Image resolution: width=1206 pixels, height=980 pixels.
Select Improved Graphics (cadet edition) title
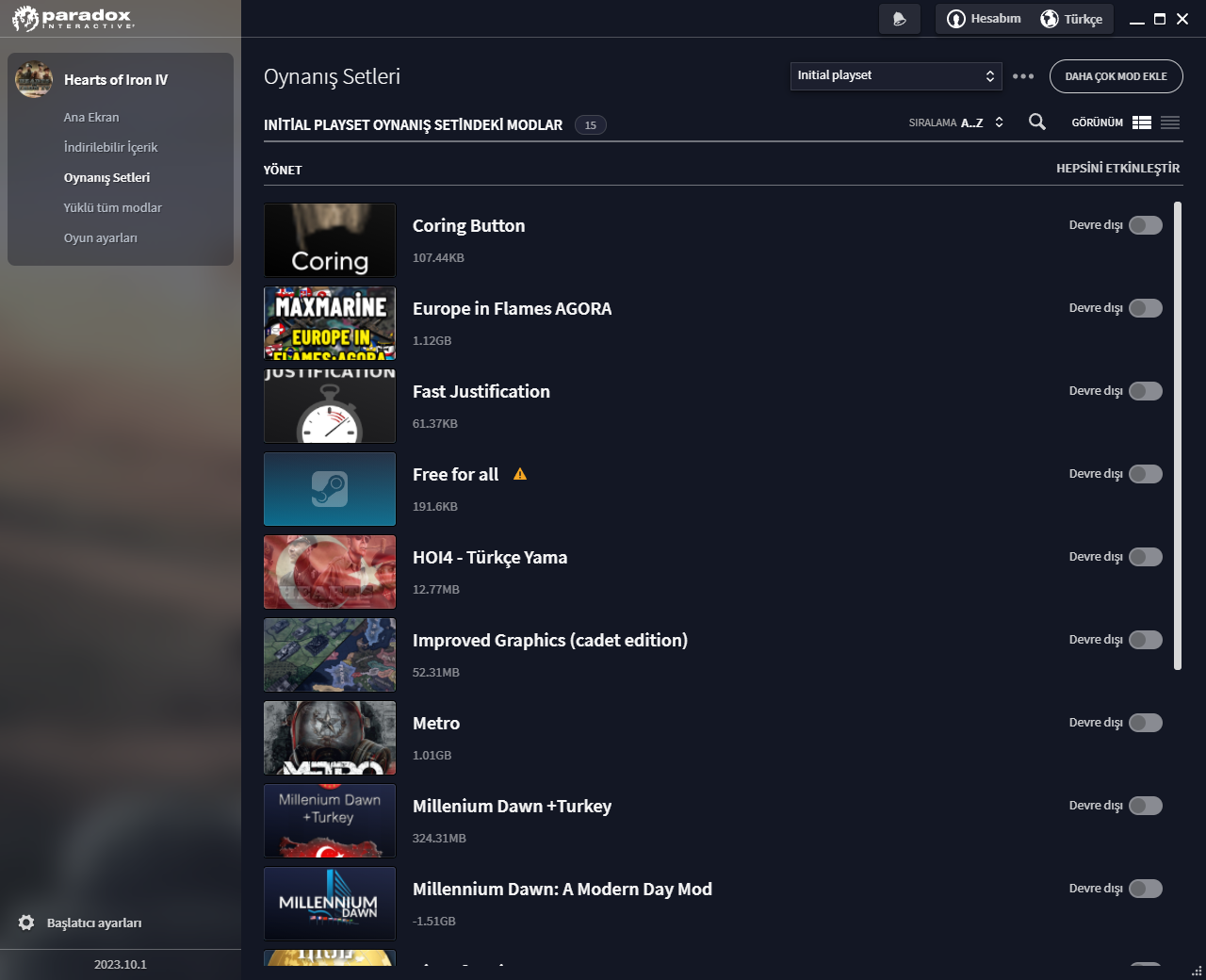click(x=550, y=640)
